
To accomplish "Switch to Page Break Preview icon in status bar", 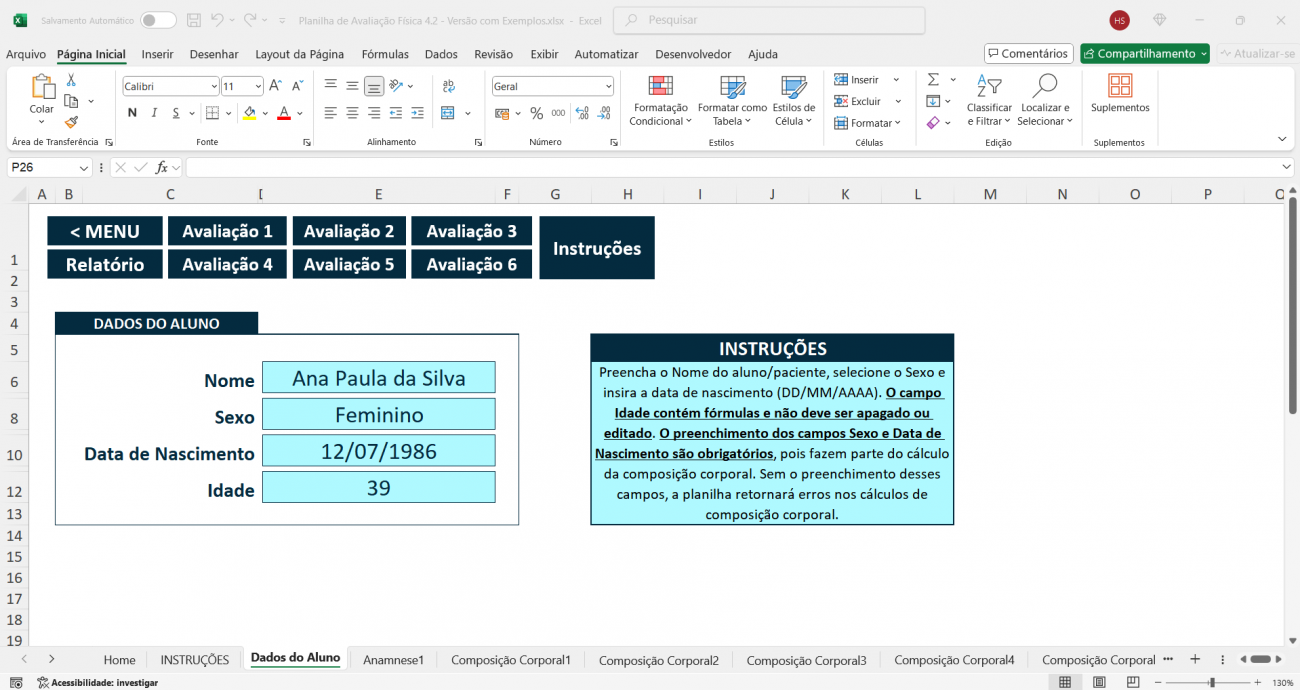I will (1134, 682).
